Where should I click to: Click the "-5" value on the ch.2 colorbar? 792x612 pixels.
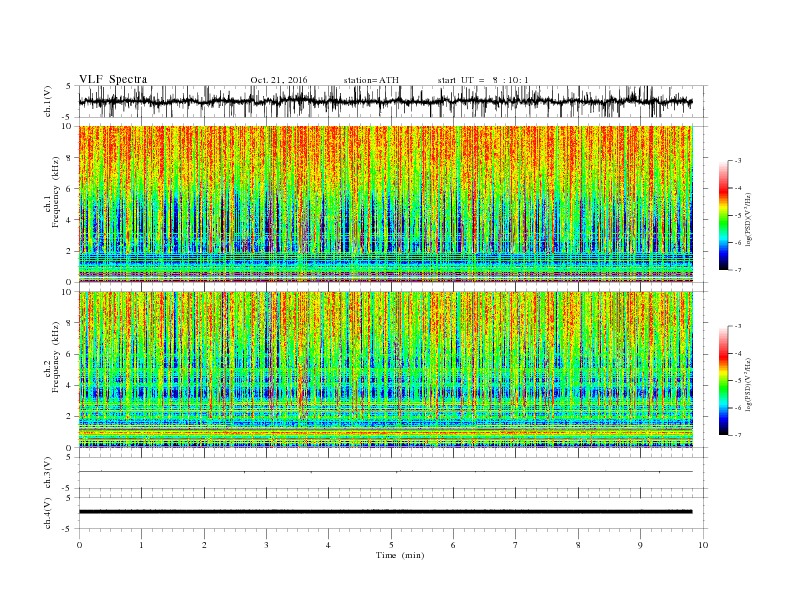pos(738,381)
